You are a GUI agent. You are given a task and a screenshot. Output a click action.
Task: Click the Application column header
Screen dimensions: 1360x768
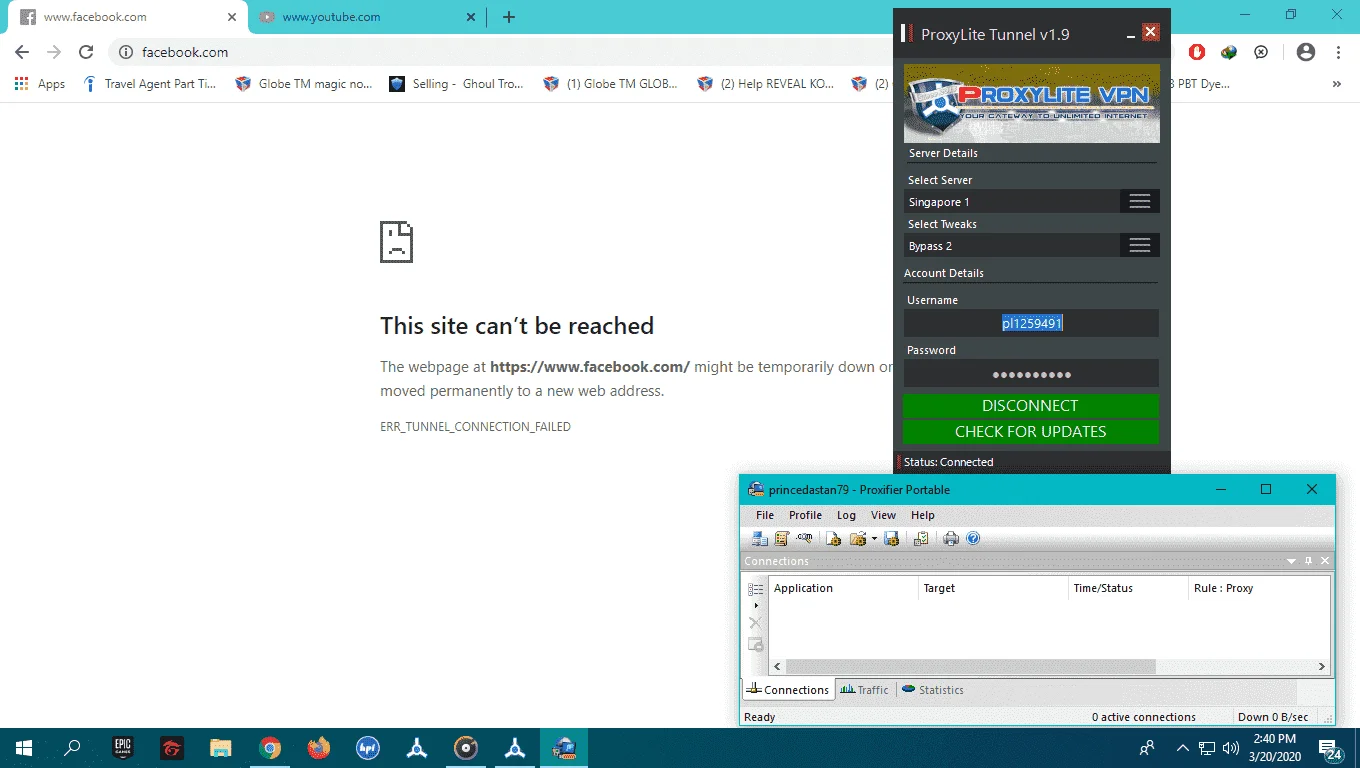[843, 588]
